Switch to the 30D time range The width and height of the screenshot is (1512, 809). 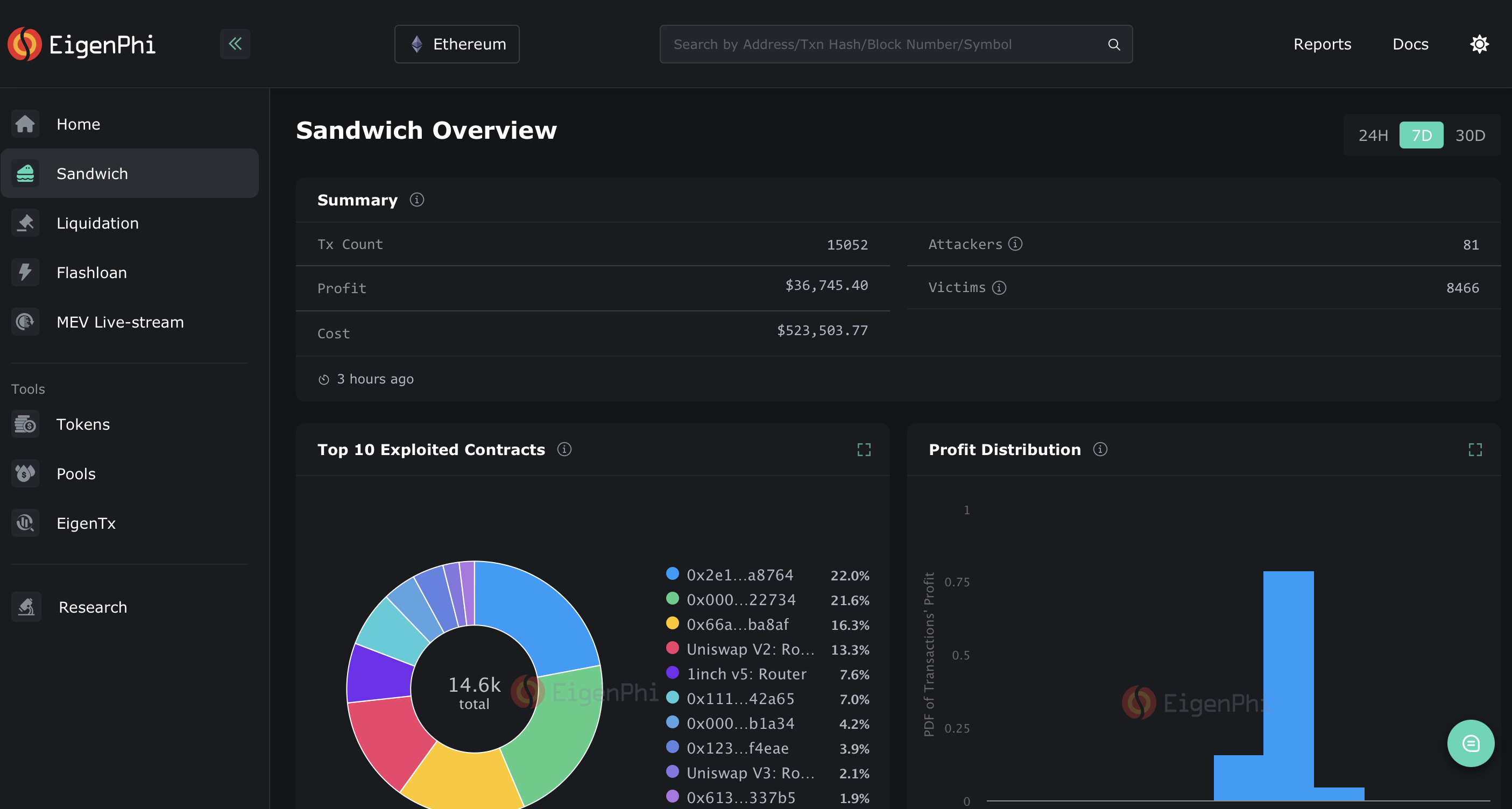(x=1469, y=136)
